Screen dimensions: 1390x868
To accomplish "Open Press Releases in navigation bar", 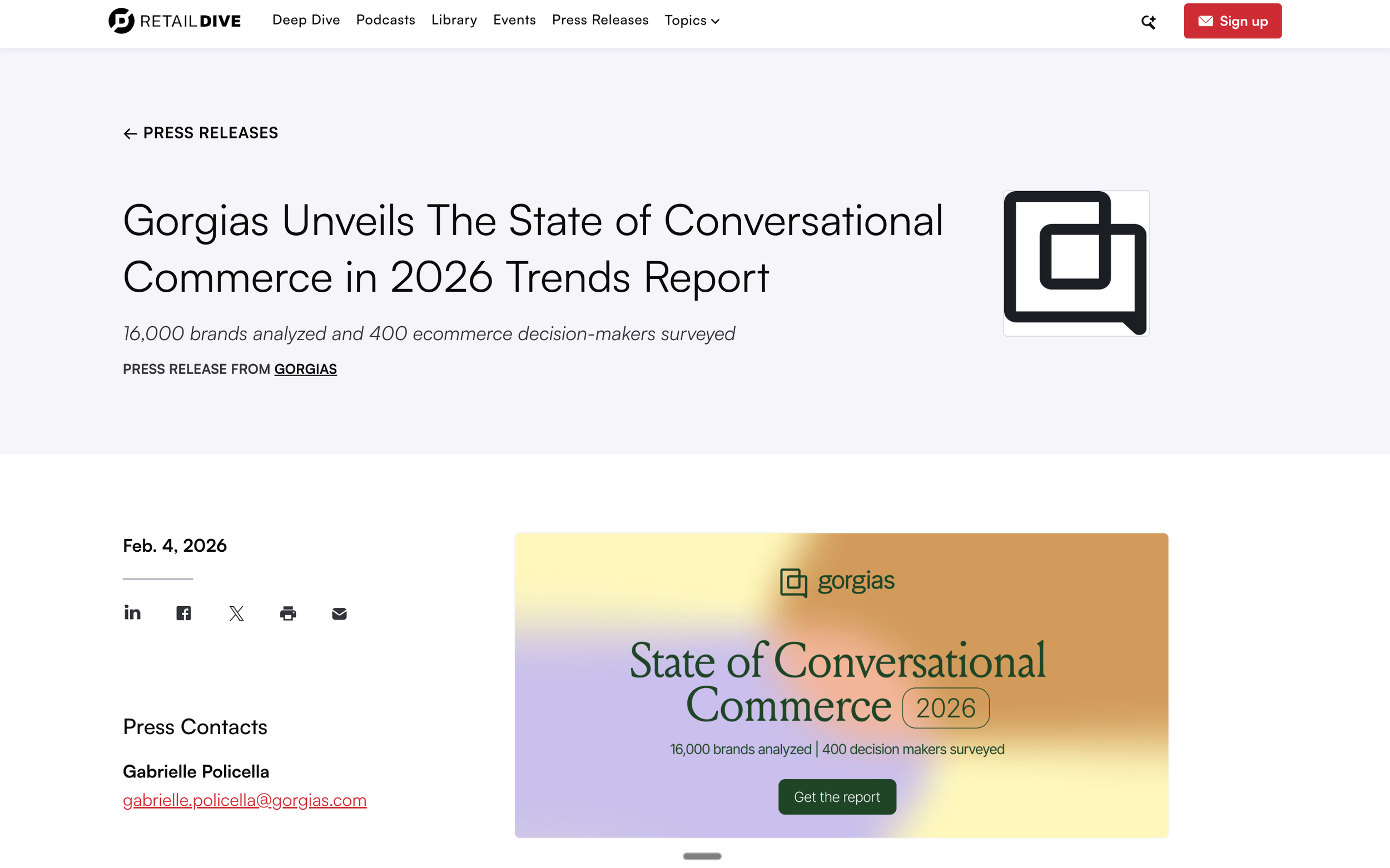I will coord(600,20).
